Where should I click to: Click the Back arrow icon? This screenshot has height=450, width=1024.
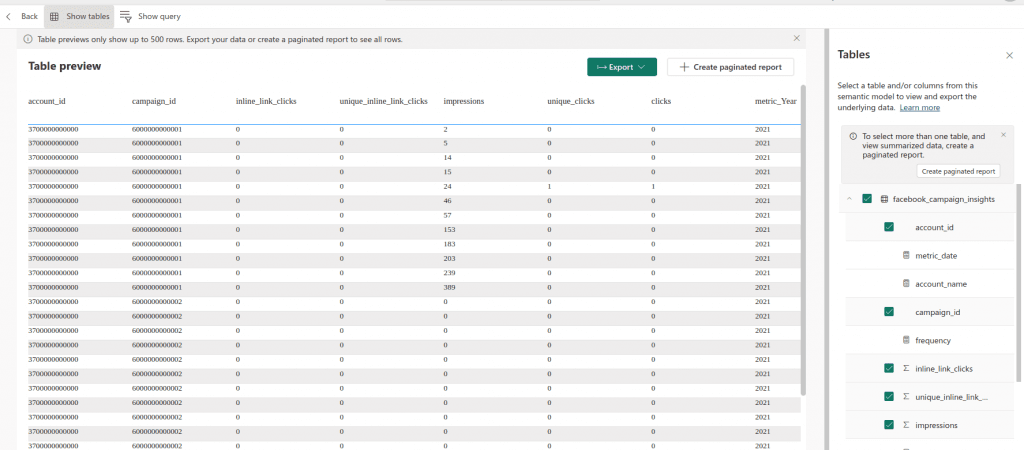[9, 17]
